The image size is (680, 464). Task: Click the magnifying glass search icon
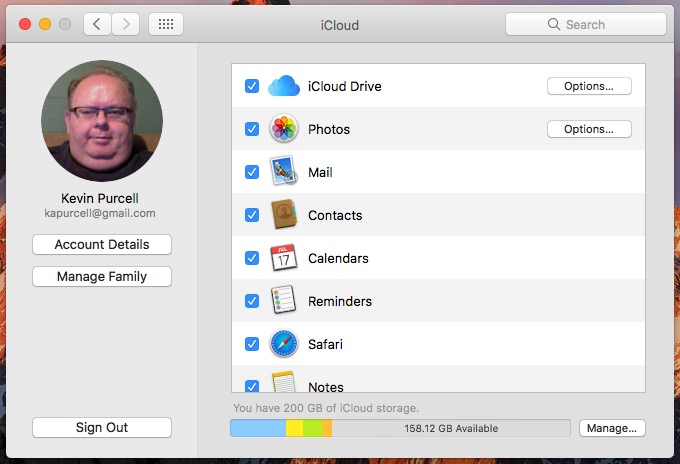[x=553, y=24]
